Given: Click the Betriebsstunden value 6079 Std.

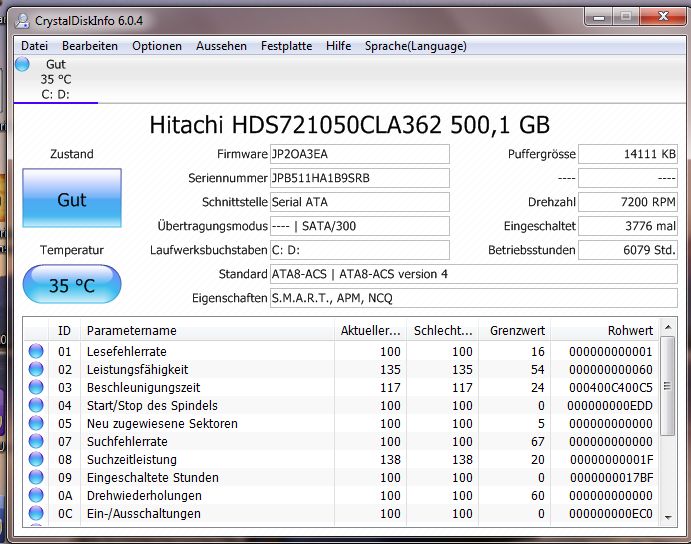Looking at the screenshot, I should pos(628,250).
